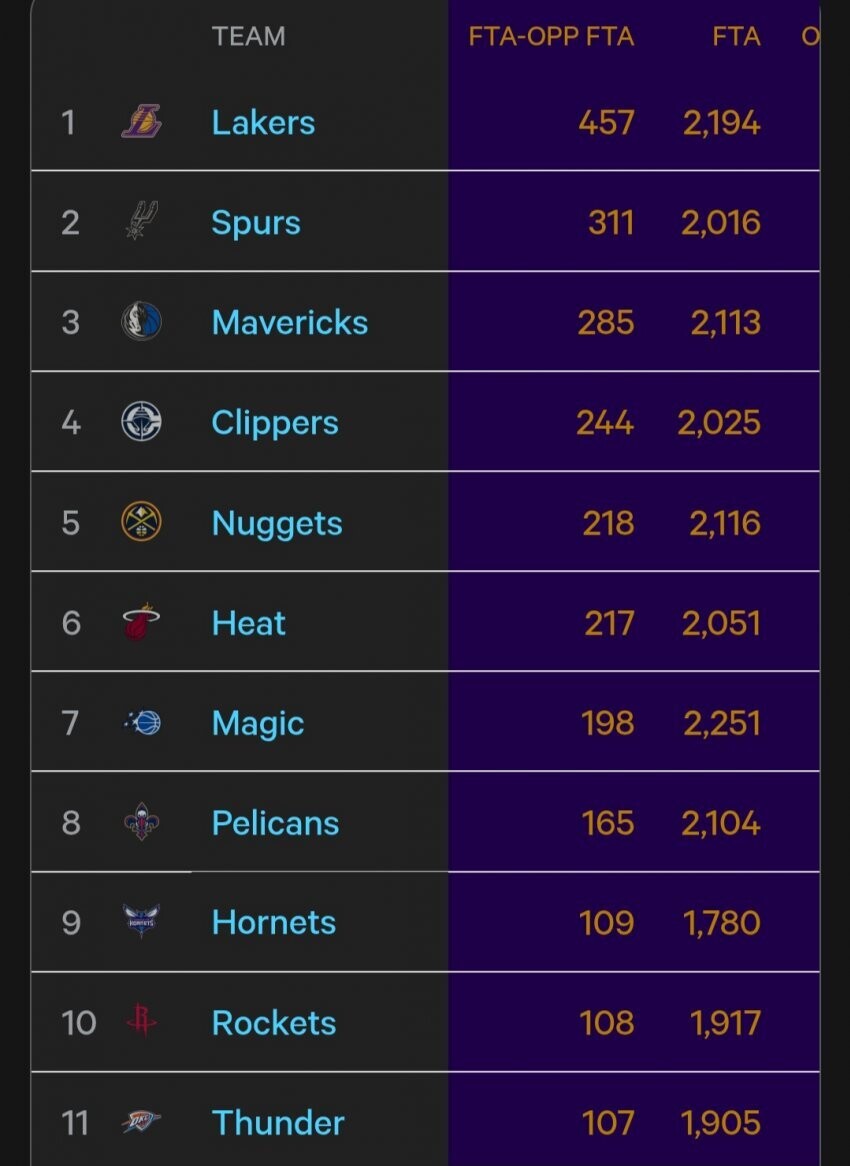
Task: Open the Lakers team link
Action: click(263, 123)
